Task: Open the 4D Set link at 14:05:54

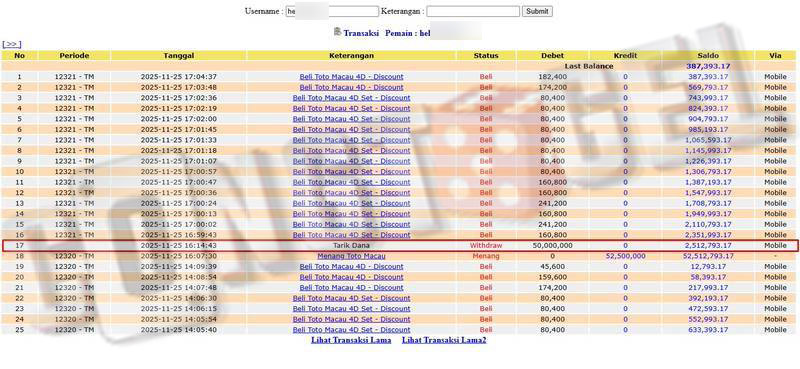Action: (x=352, y=319)
